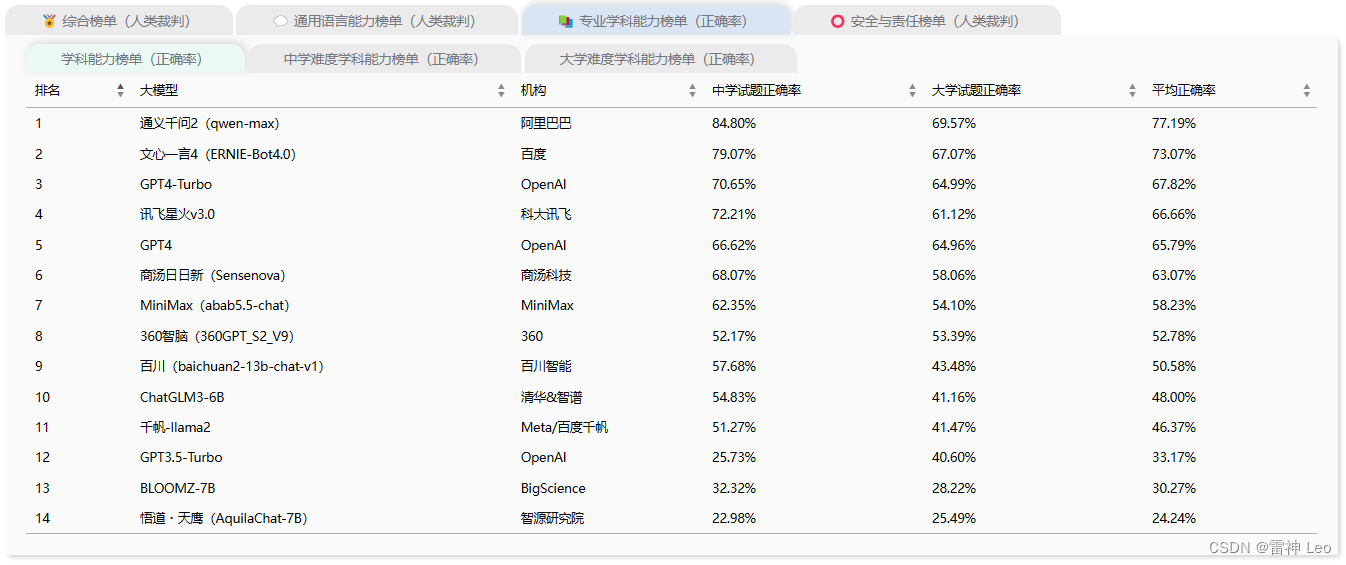Click the 69.57% university accuracy value

[x=954, y=123]
